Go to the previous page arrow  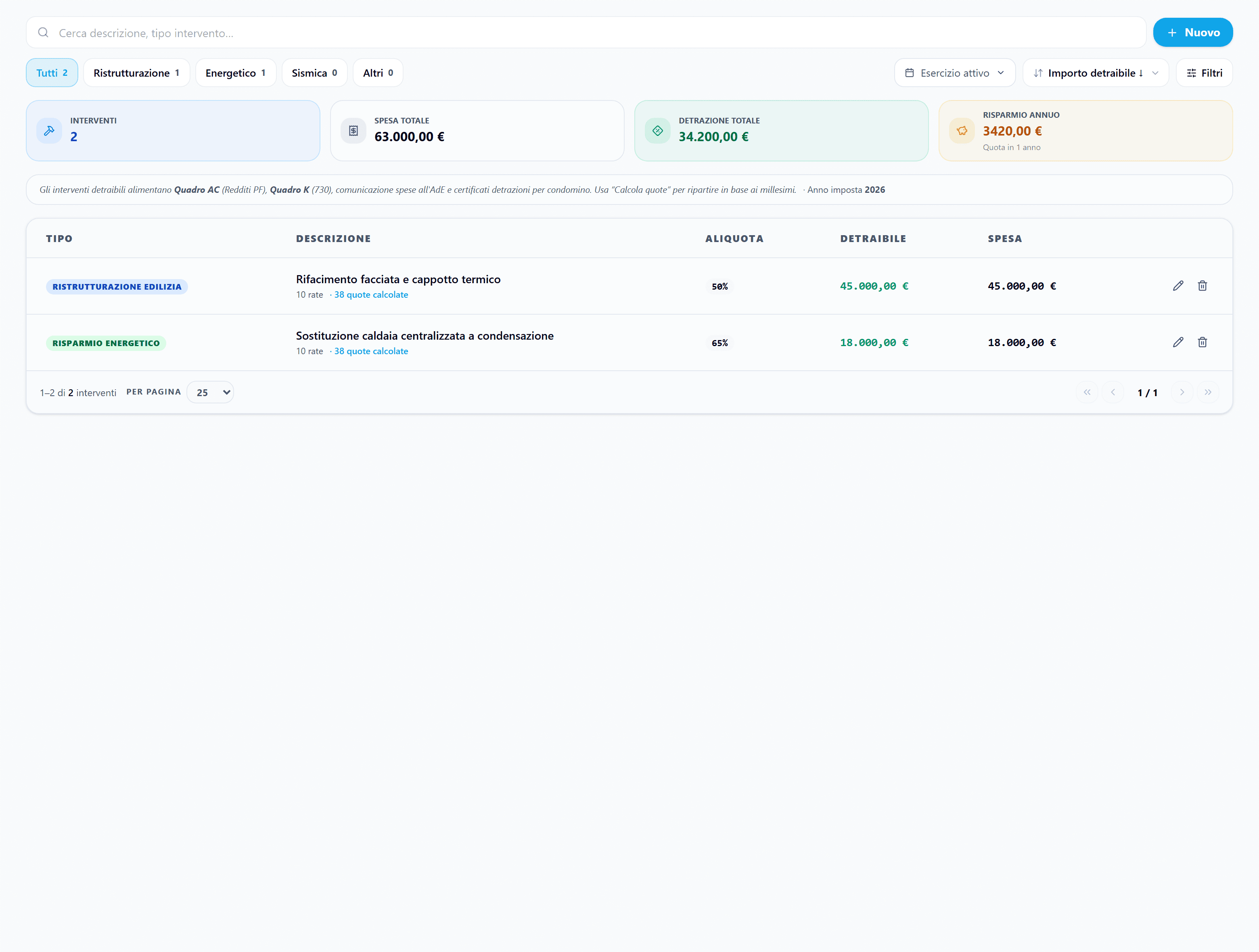pyautogui.click(x=1113, y=392)
